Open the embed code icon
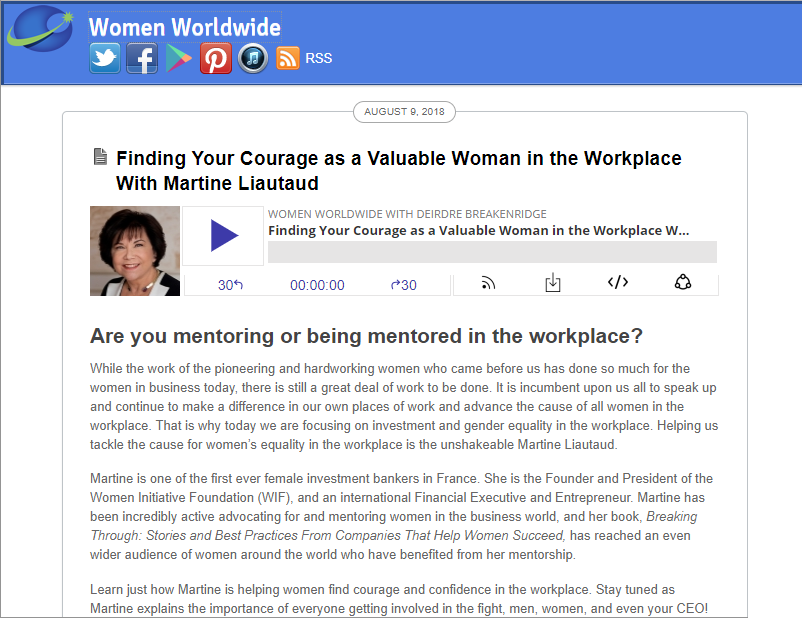The height and width of the screenshot is (618, 802). click(618, 282)
